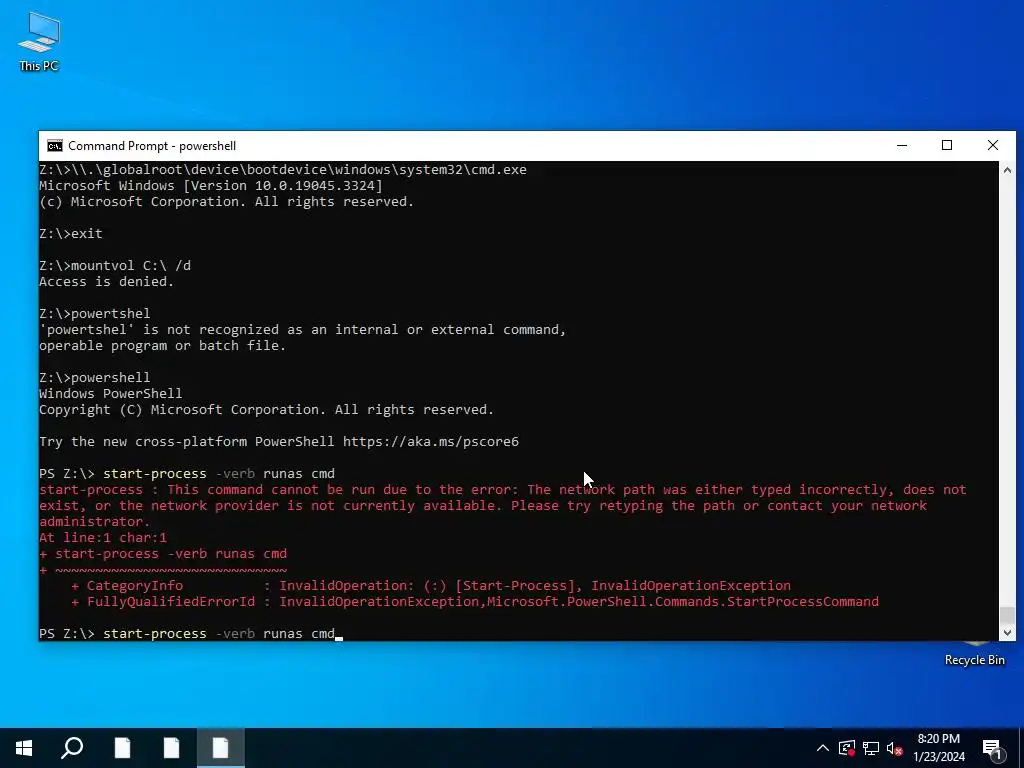Click blank taskbar icon adjacent to Search
This screenshot has height=768, width=1024.
click(122, 748)
